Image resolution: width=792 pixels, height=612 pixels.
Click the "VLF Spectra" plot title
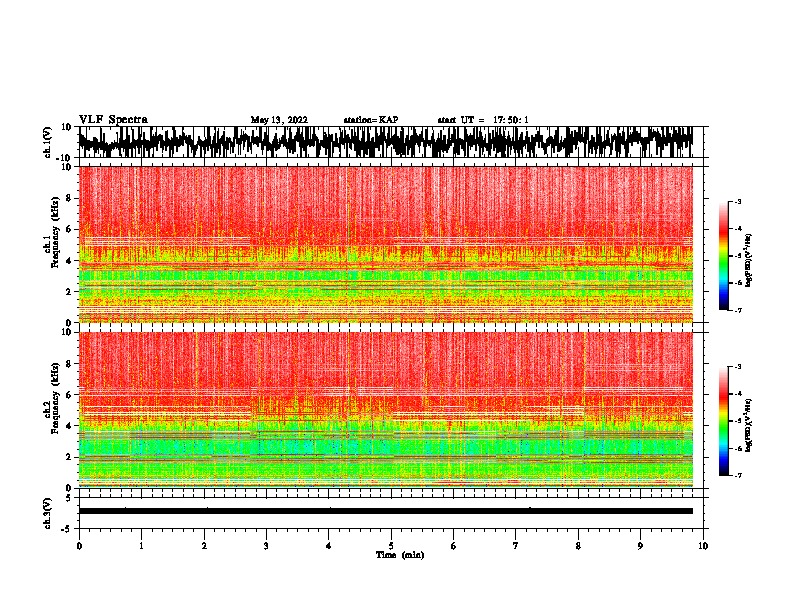pos(113,119)
